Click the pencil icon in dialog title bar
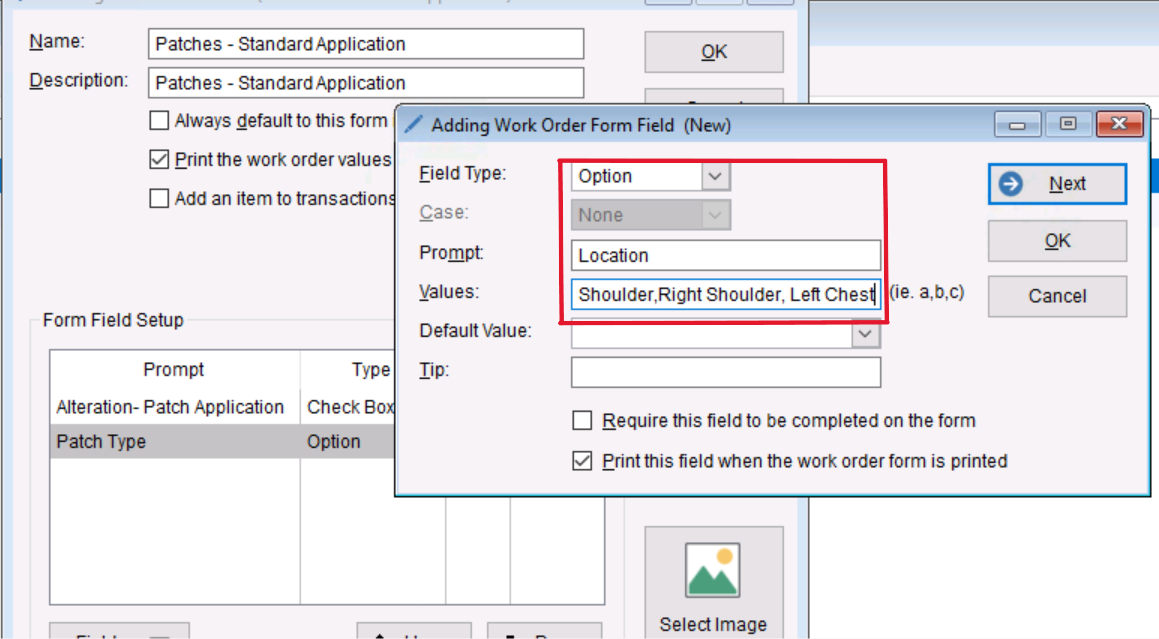This screenshot has width=1159, height=639. click(x=413, y=125)
